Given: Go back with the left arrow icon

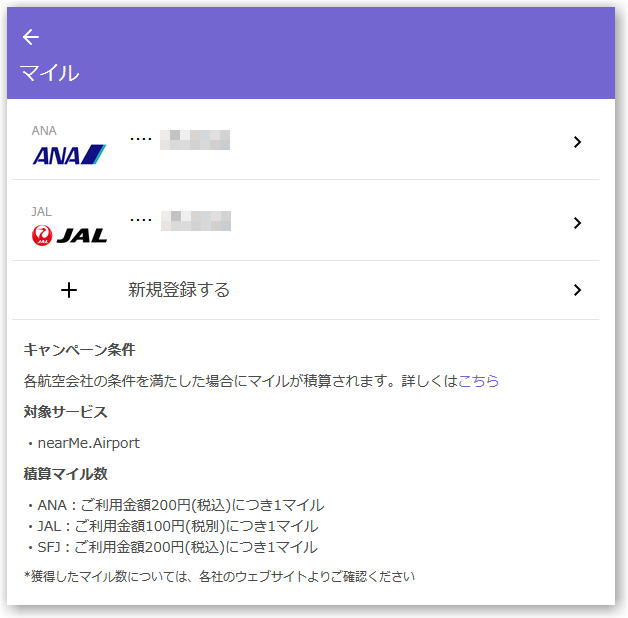Looking at the screenshot, I should (31, 37).
